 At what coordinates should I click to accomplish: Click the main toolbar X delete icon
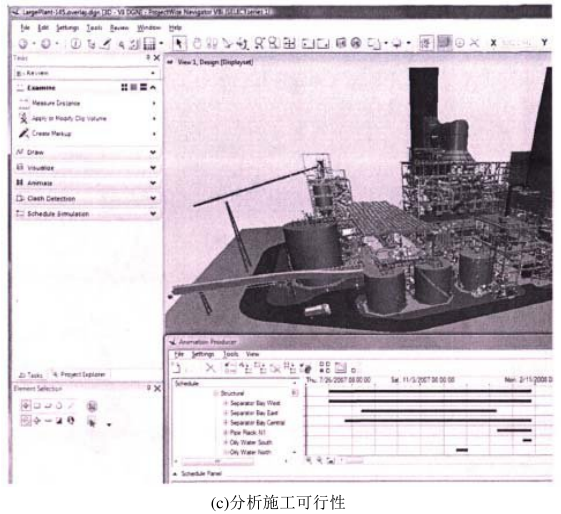(x=474, y=43)
